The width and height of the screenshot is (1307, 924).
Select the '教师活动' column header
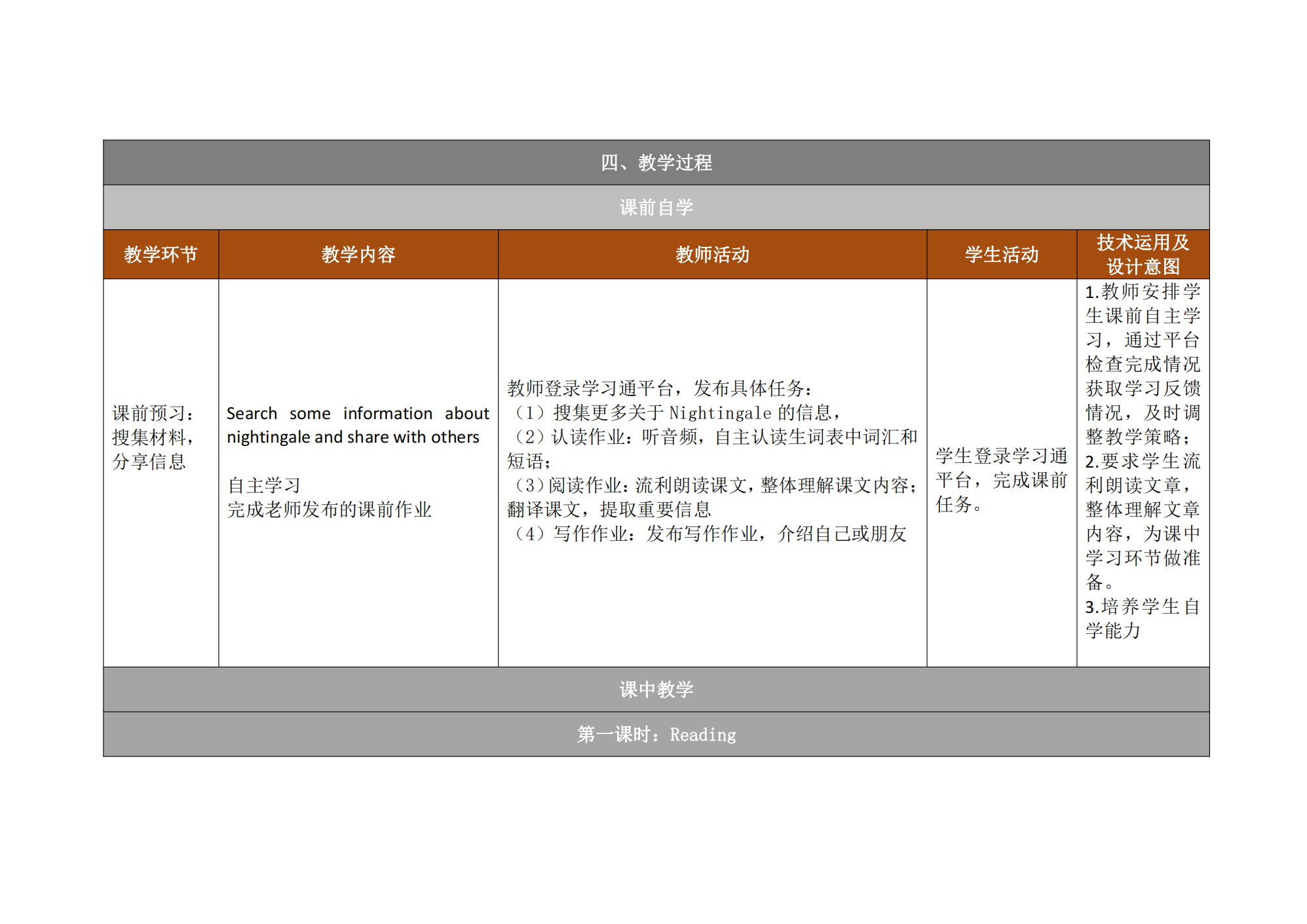[712, 255]
